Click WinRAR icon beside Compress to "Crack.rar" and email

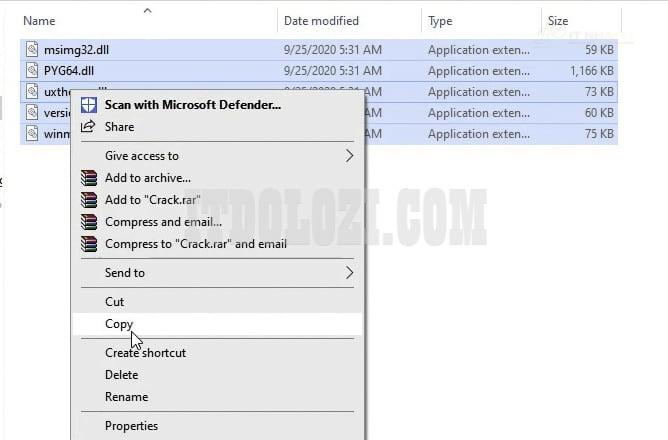coord(88,244)
